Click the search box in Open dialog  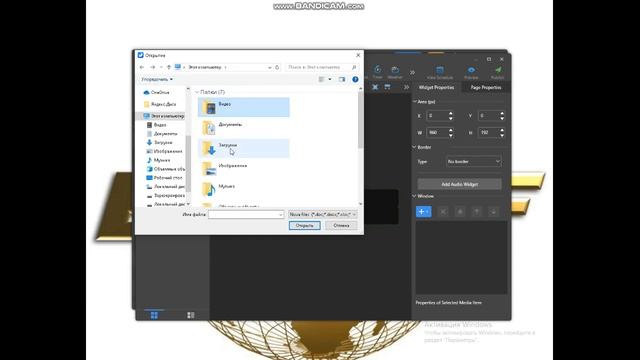tap(321, 67)
